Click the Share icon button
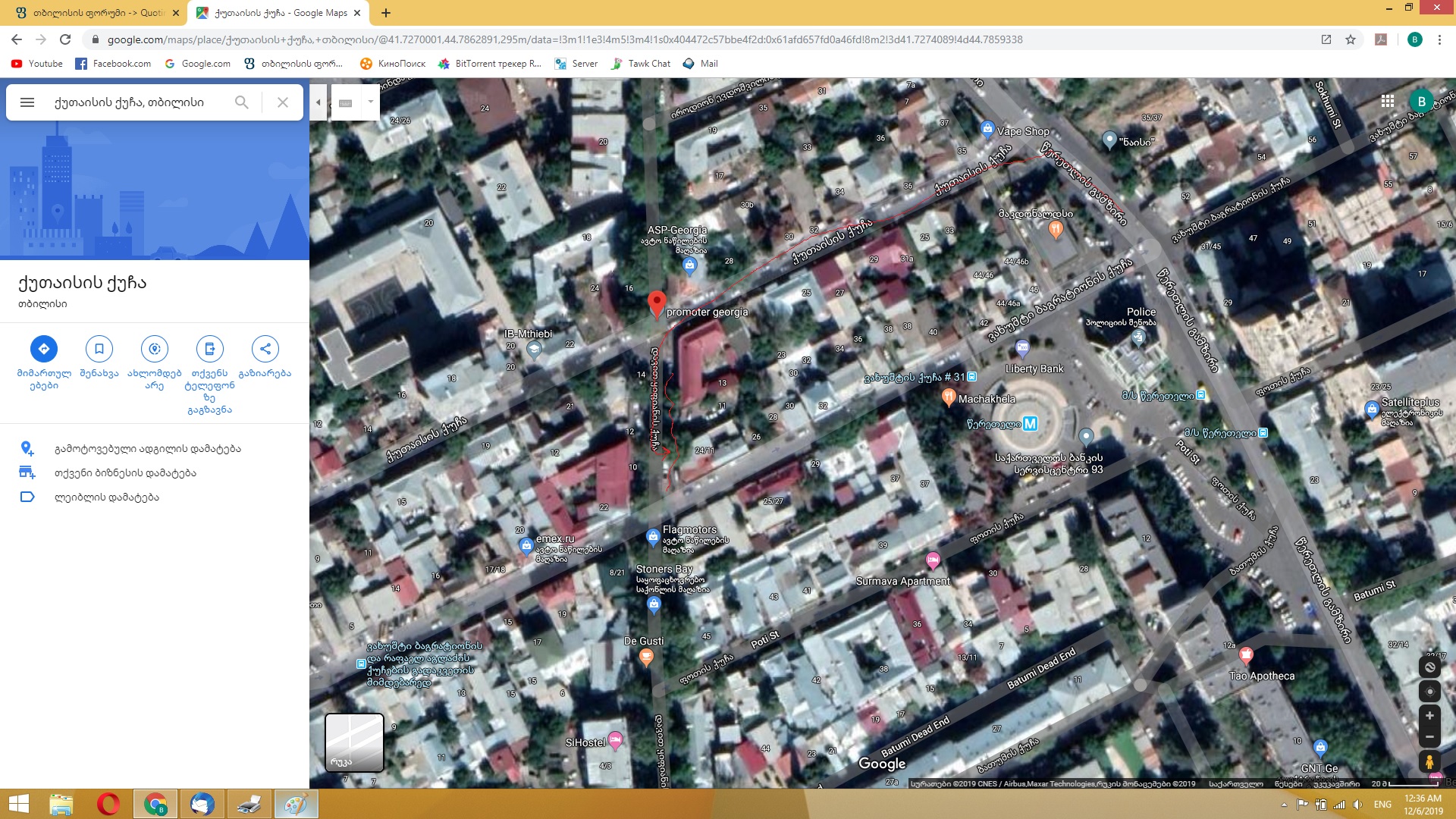1456x819 pixels. click(265, 349)
